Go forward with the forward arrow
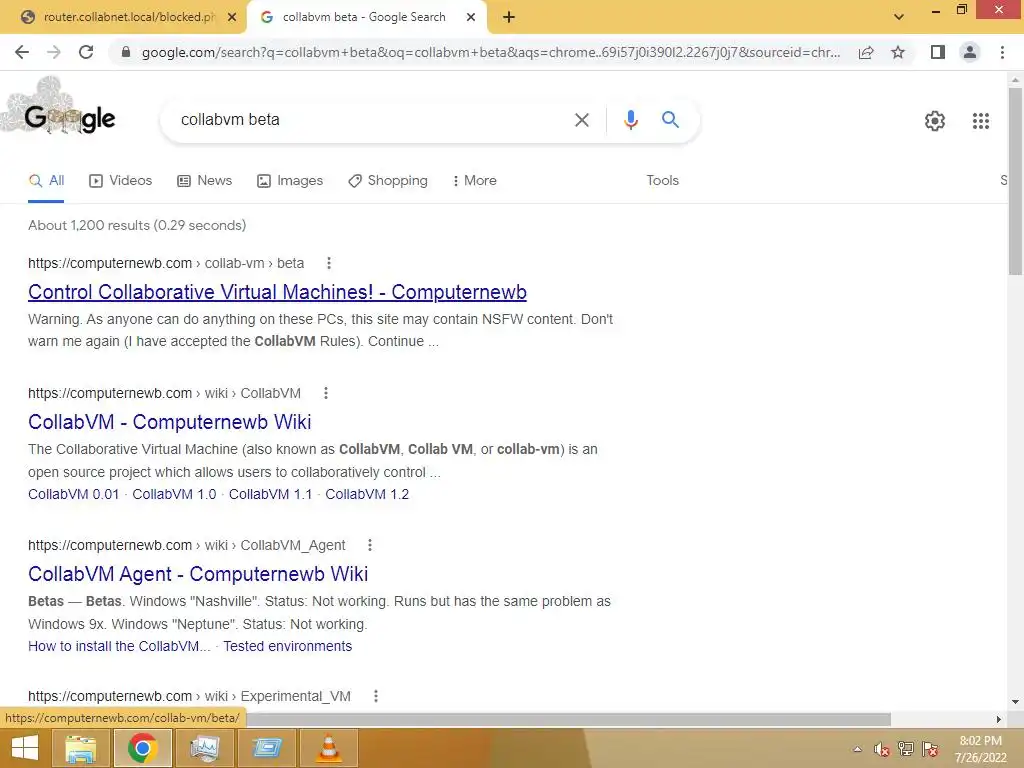Viewport: 1024px width, 768px height. [54, 52]
